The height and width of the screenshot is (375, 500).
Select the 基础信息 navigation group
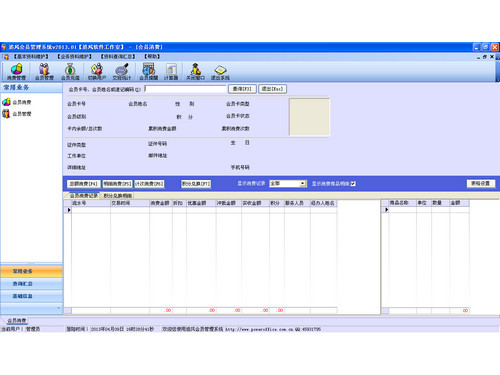click(x=31, y=296)
